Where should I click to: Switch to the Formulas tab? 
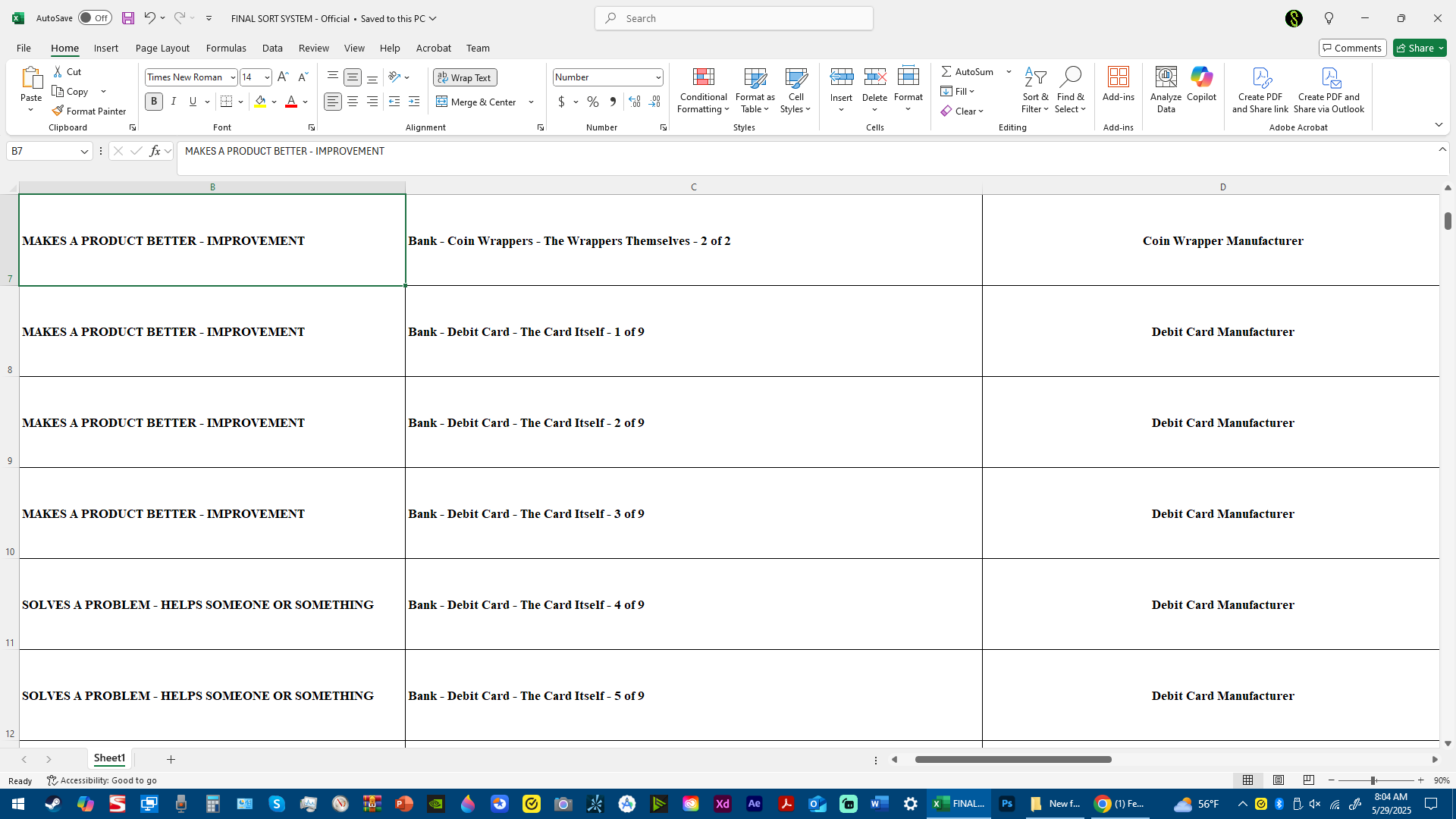pos(226,48)
